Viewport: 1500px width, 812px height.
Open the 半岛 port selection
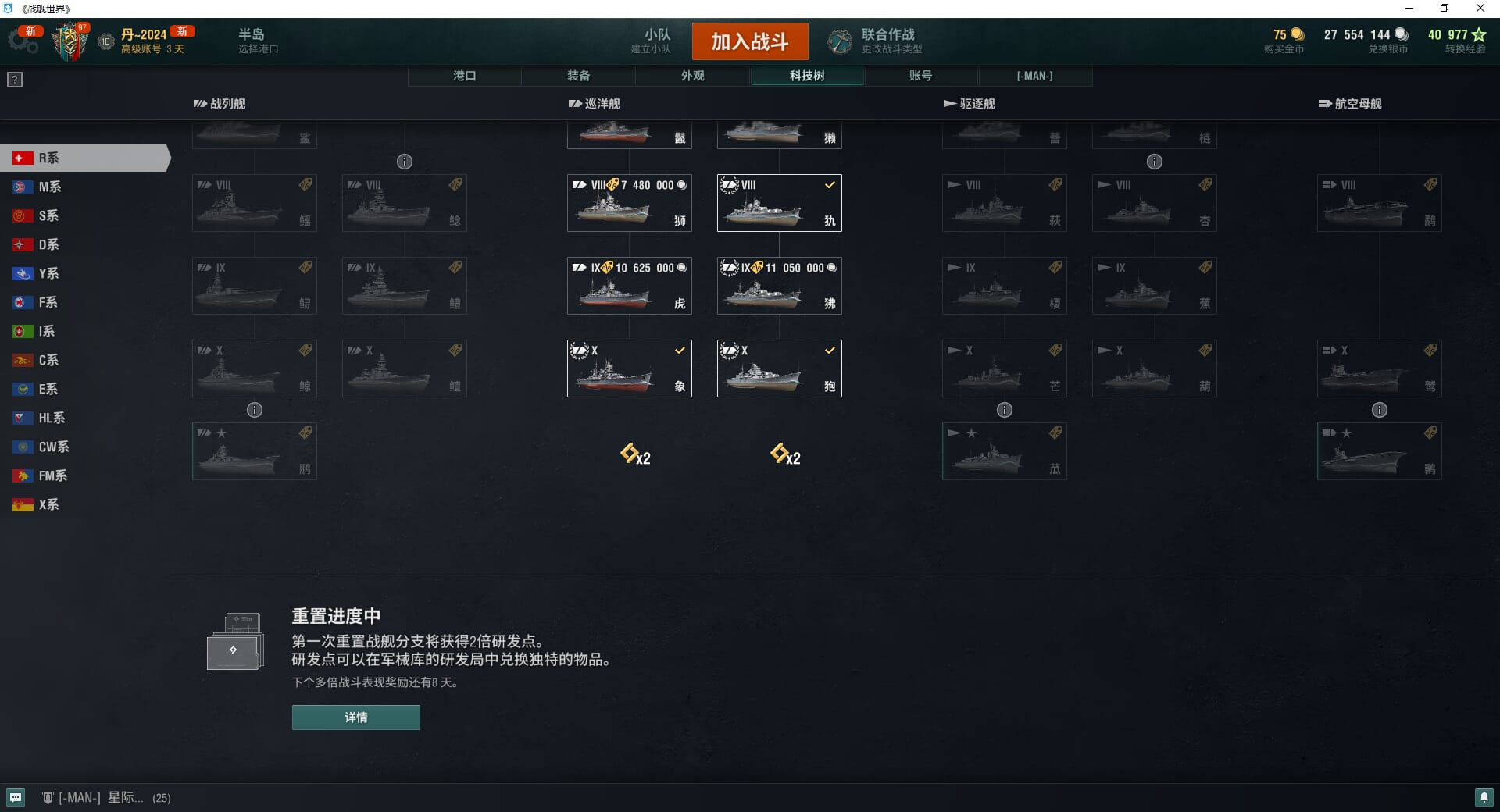click(x=258, y=41)
